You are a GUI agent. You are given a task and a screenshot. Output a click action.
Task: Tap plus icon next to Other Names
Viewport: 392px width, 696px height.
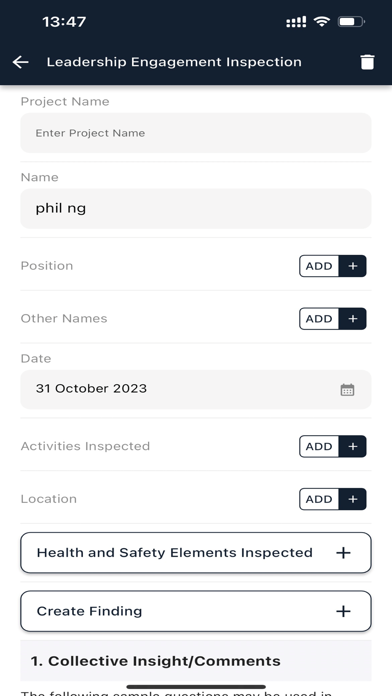pyautogui.click(x=352, y=319)
